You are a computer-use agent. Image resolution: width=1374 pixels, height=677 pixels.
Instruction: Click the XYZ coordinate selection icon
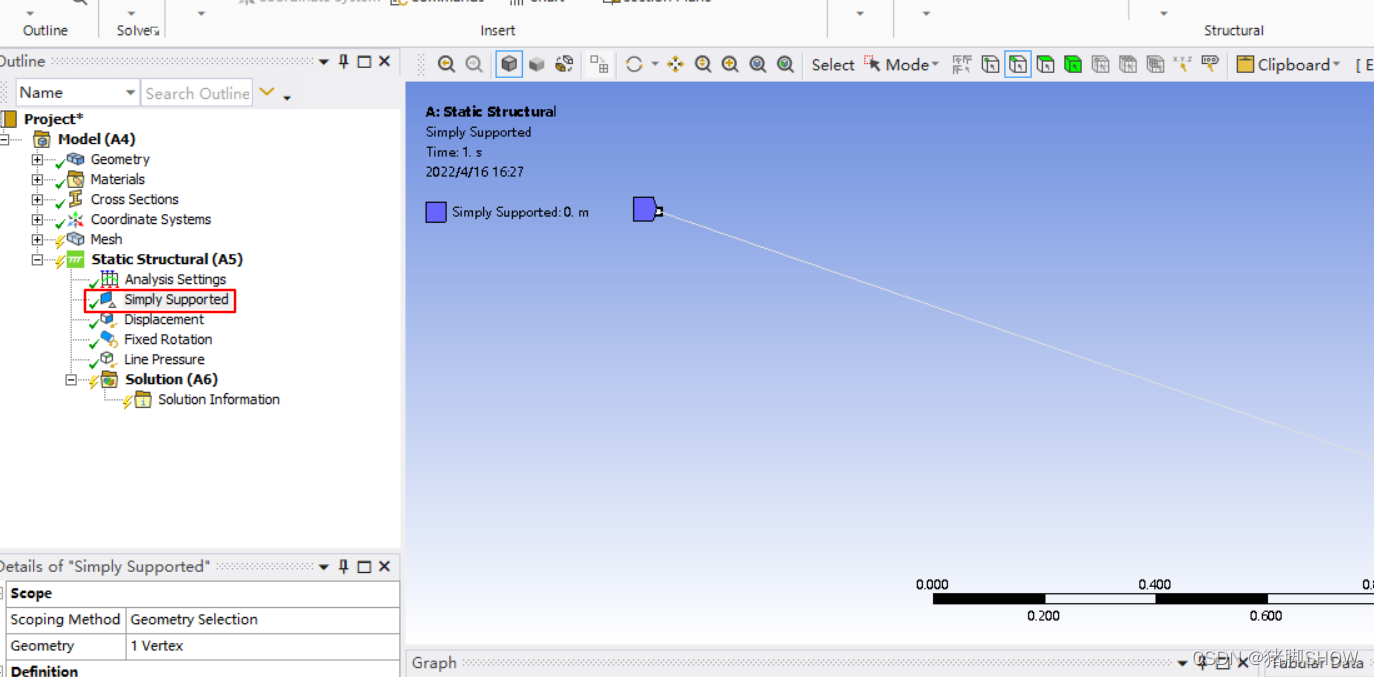1182,65
